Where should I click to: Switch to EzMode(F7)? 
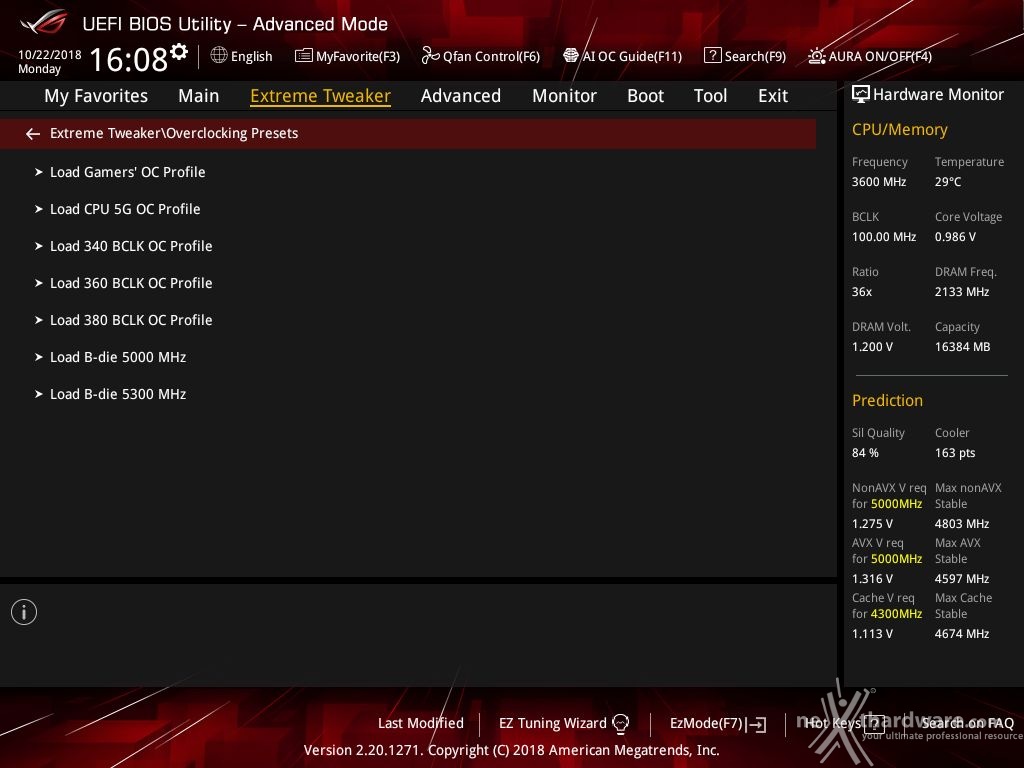[x=707, y=724]
